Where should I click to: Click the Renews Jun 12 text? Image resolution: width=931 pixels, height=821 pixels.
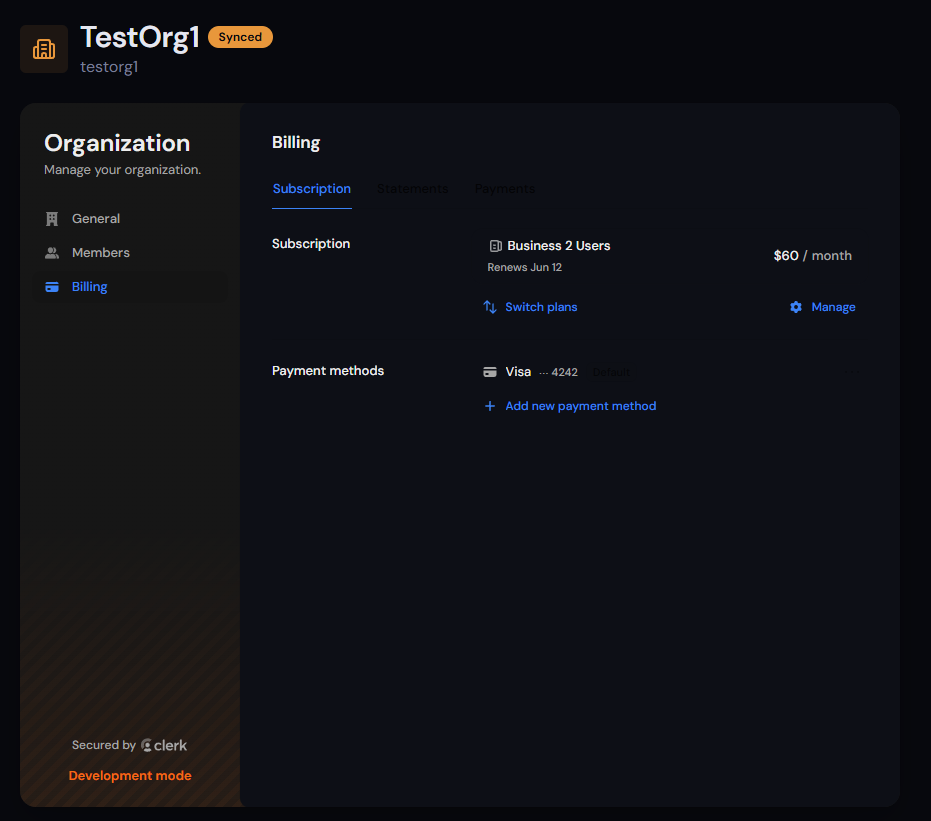pos(524,267)
